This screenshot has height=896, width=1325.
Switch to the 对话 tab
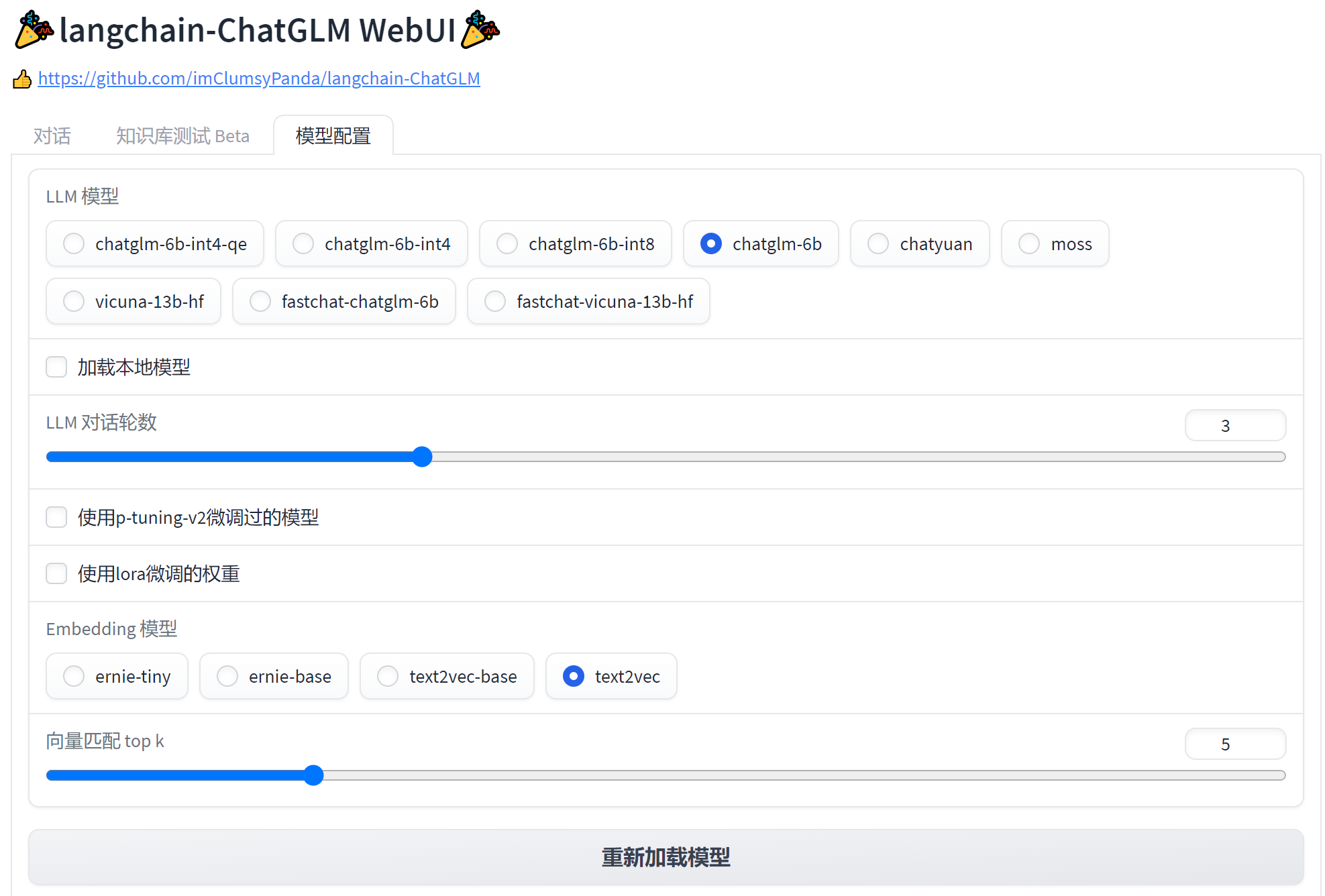coord(52,136)
